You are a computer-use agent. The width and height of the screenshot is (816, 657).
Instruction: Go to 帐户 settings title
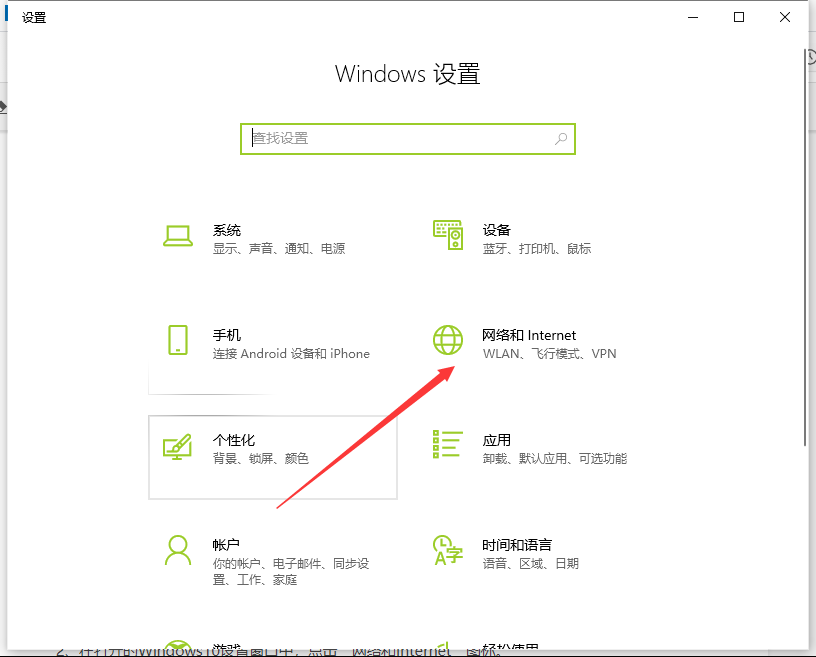click(x=226, y=545)
